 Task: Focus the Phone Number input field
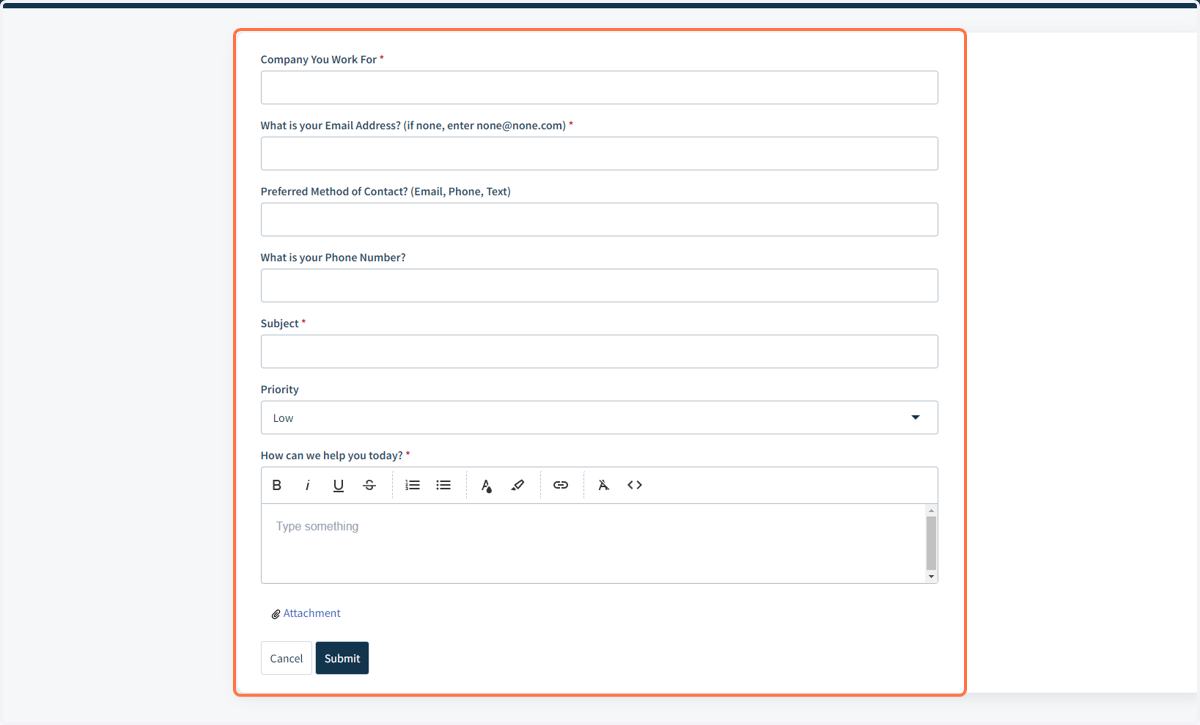pos(599,285)
